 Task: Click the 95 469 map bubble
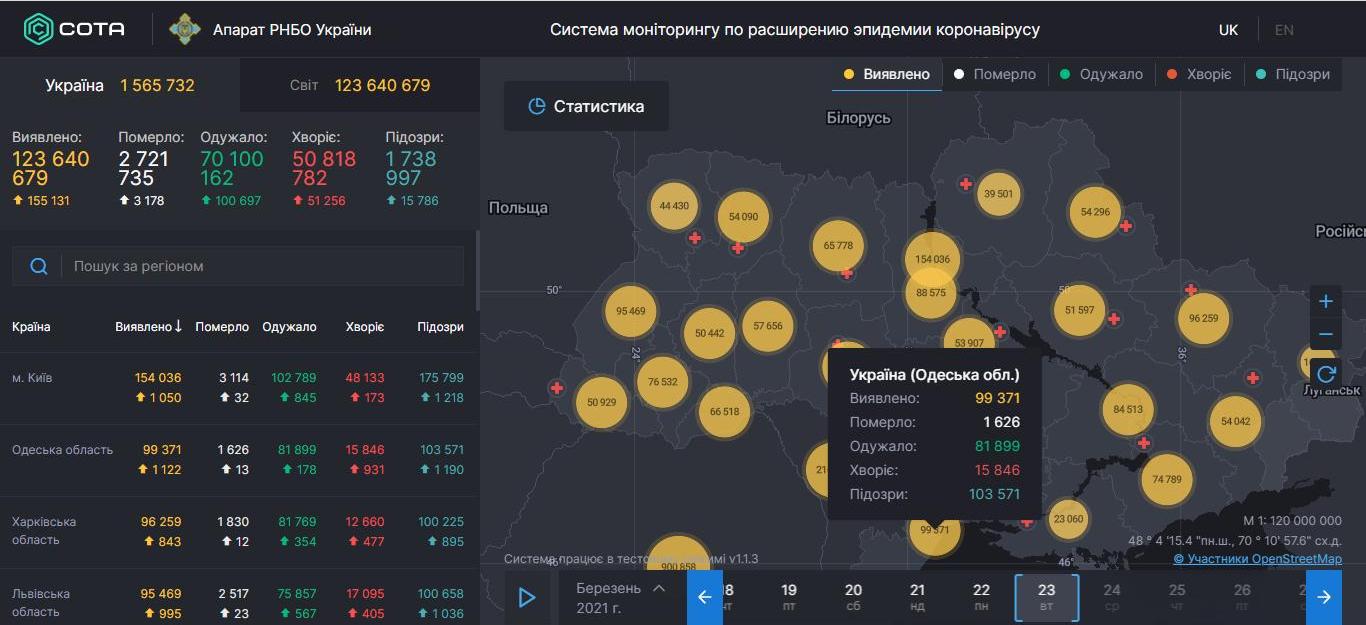click(630, 311)
